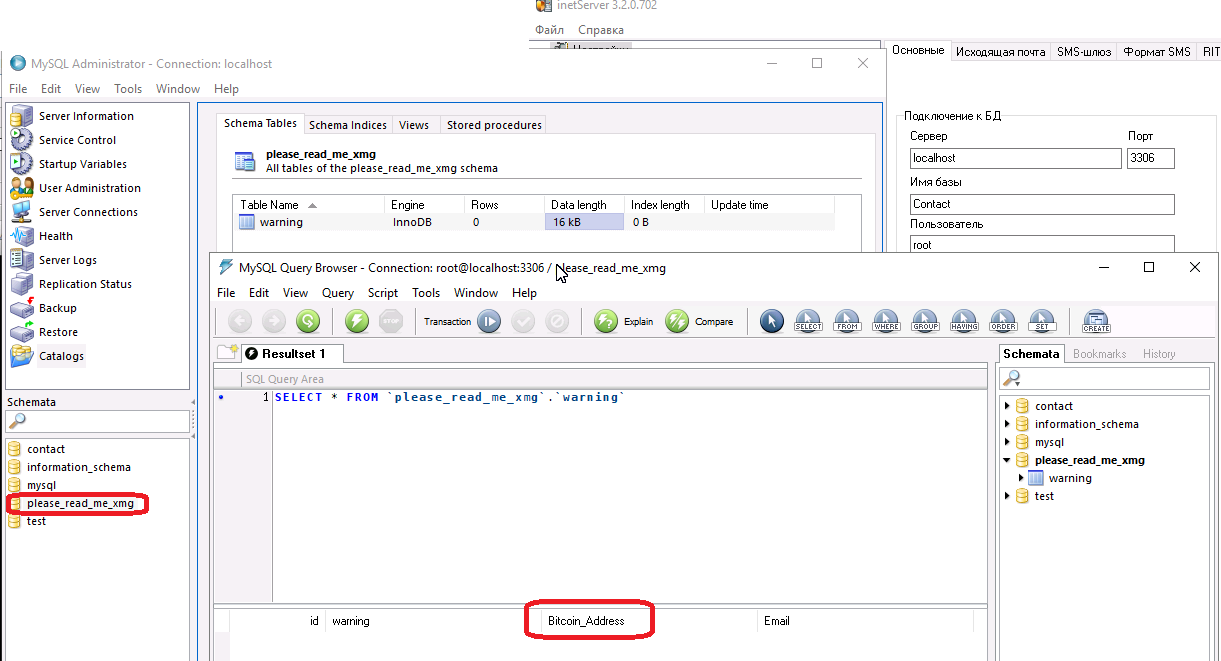Click the Forward arrow in Query Browser toolbar
The image size is (1221, 661).
[274, 321]
